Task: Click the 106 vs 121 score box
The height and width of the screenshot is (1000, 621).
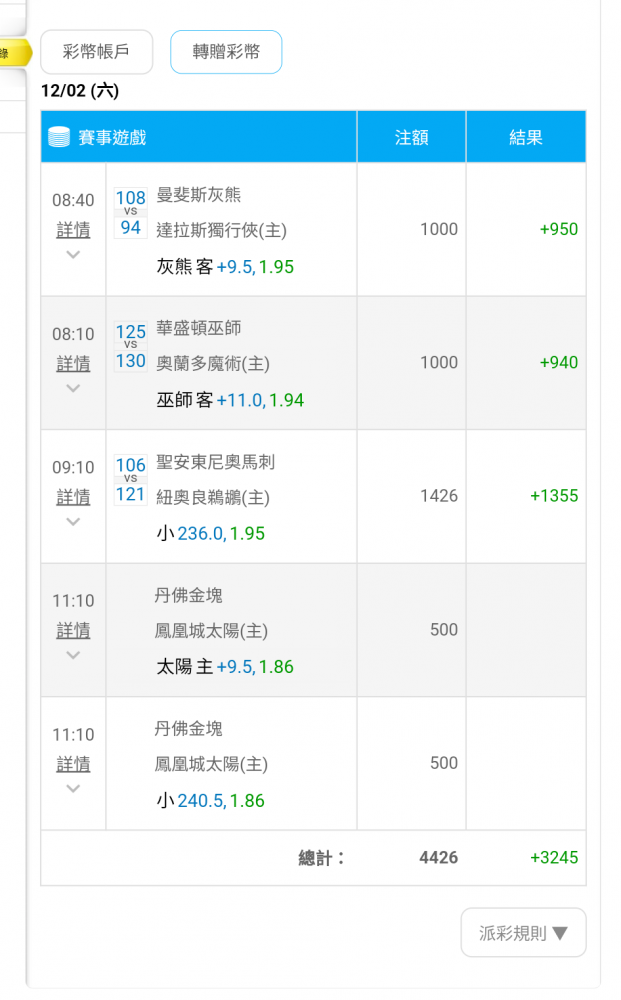Action: tap(130, 479)
